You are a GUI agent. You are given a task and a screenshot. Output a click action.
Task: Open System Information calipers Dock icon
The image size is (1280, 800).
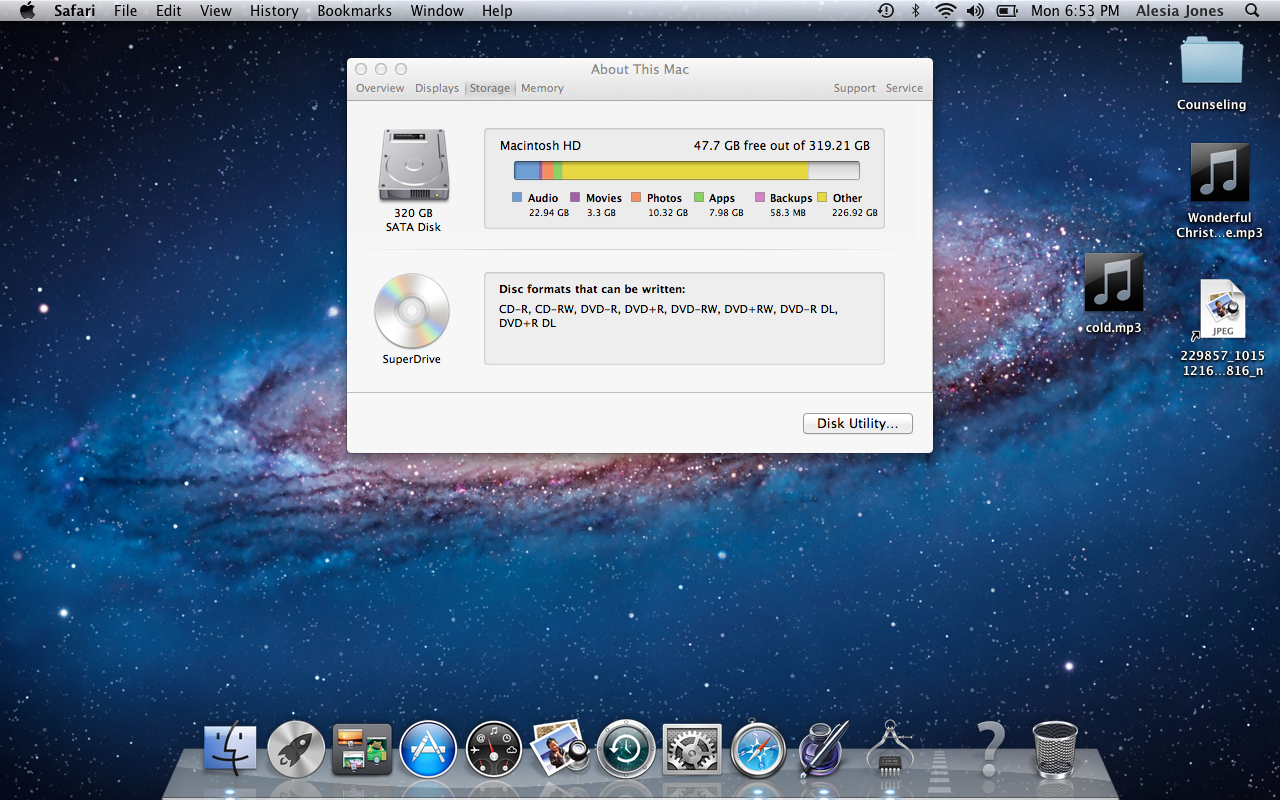(889, 748)
